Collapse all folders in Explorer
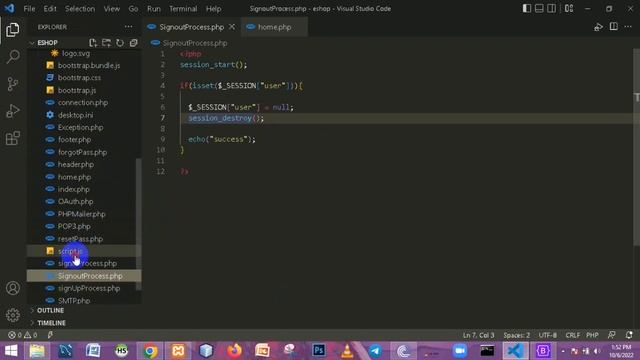Viewport: 640px width, 360px height. click(x=133, y=43)
